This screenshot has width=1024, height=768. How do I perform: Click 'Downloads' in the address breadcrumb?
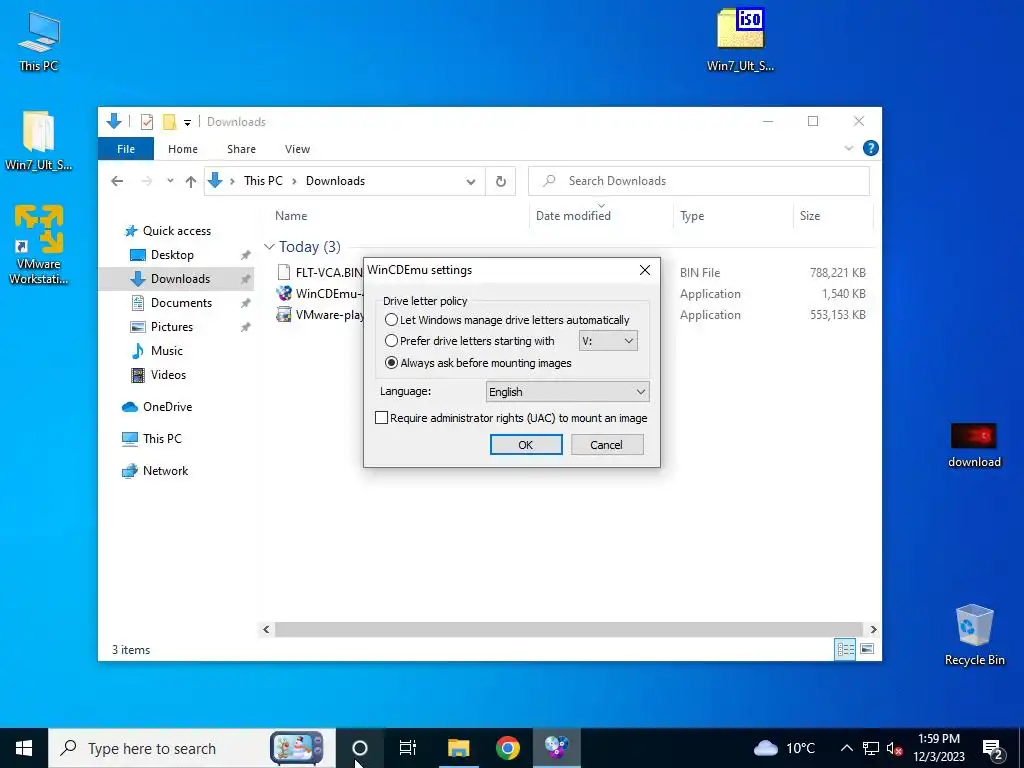(335, 181)
